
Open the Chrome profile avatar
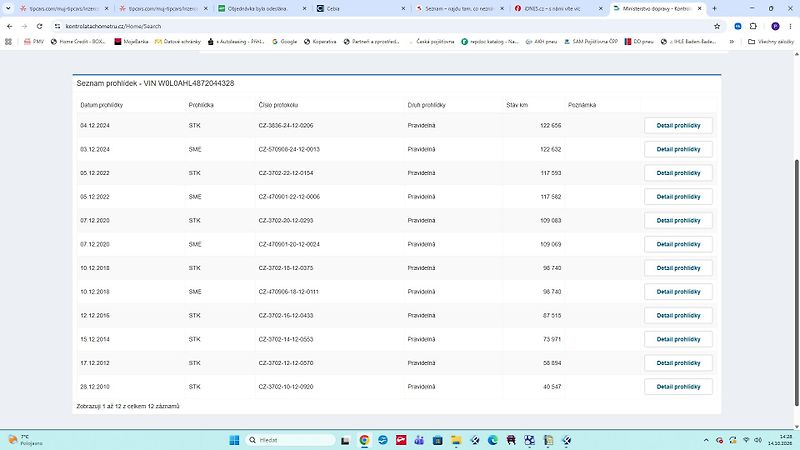pos(775,26)
